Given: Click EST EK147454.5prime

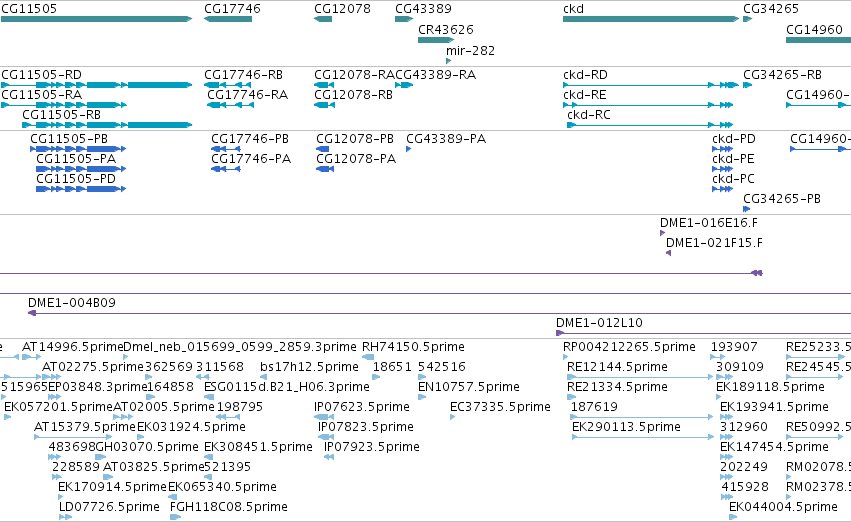Looking at the screenshot, I should pyautogui.click(x=727, y=457).
